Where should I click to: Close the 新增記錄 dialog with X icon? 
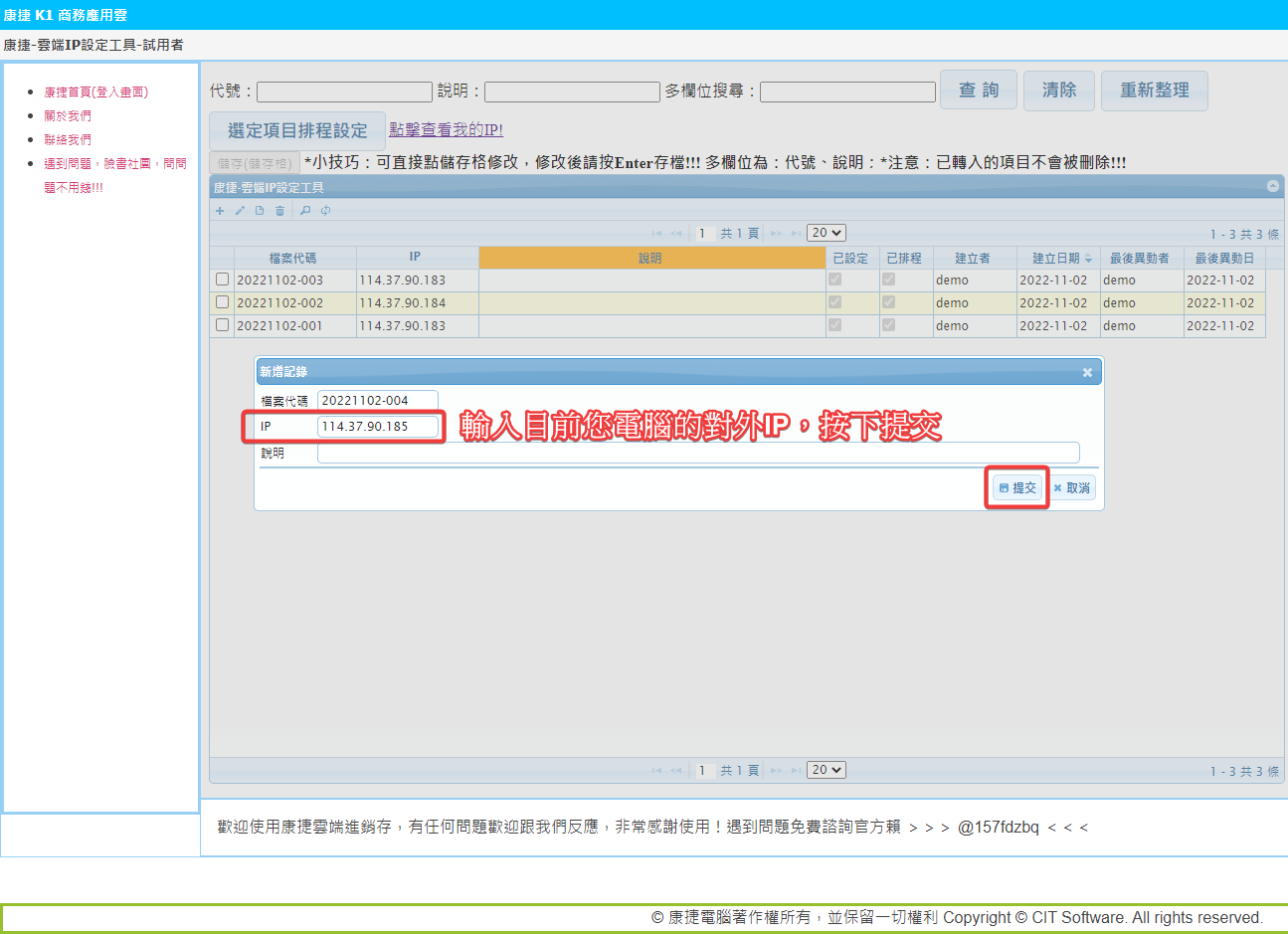pyautogui.click(x=1087, y=372)
